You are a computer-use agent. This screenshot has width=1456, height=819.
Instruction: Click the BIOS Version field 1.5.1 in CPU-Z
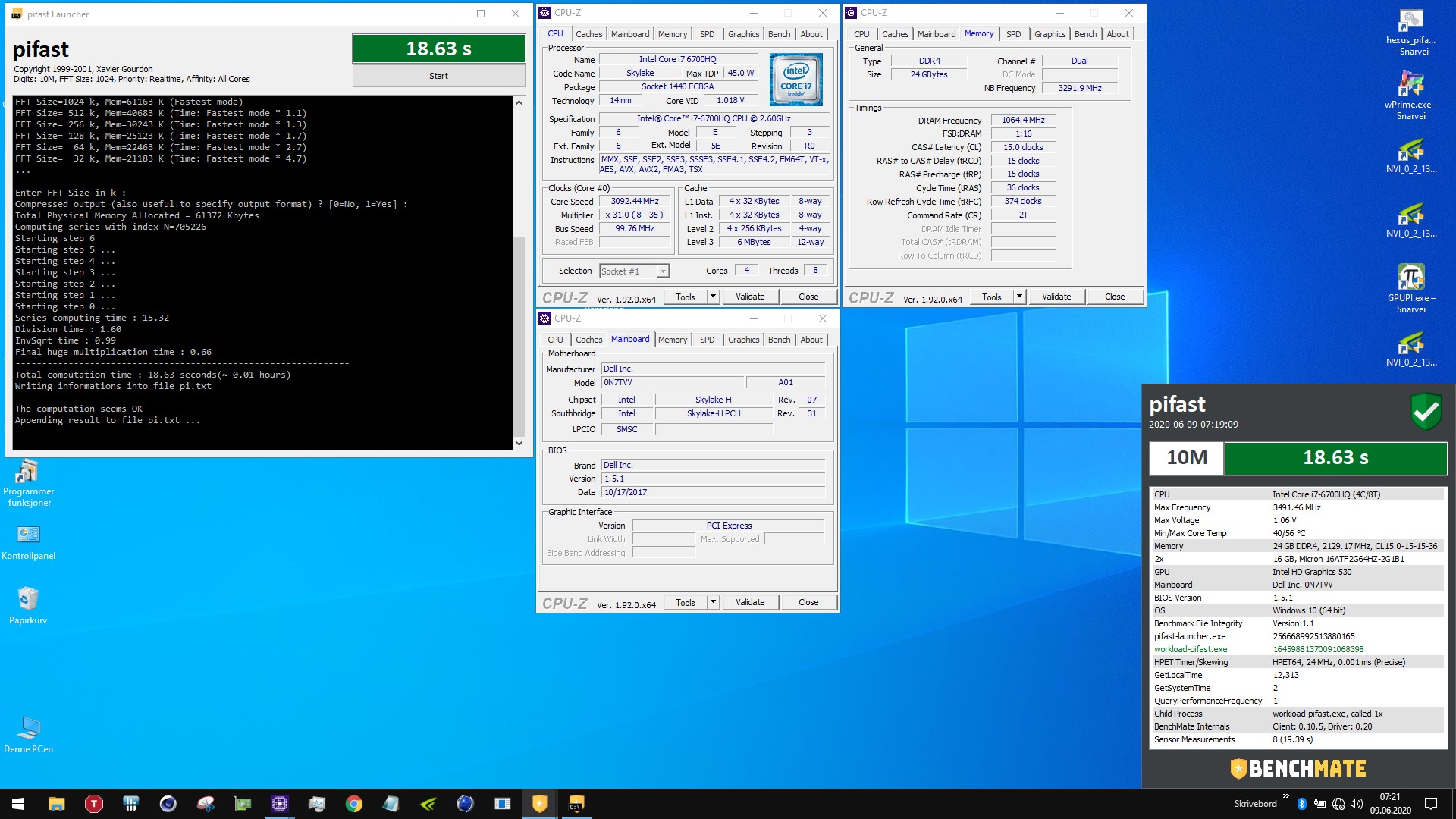713,479
